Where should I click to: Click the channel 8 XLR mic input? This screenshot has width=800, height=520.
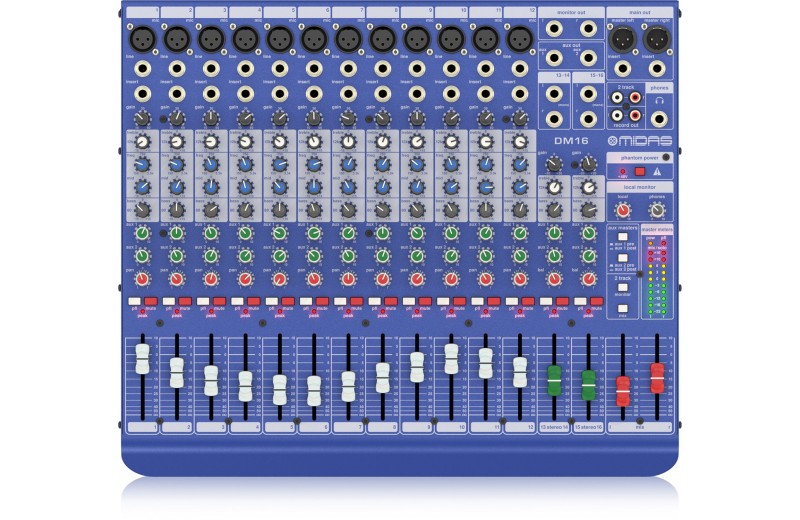tap(383, 39)
